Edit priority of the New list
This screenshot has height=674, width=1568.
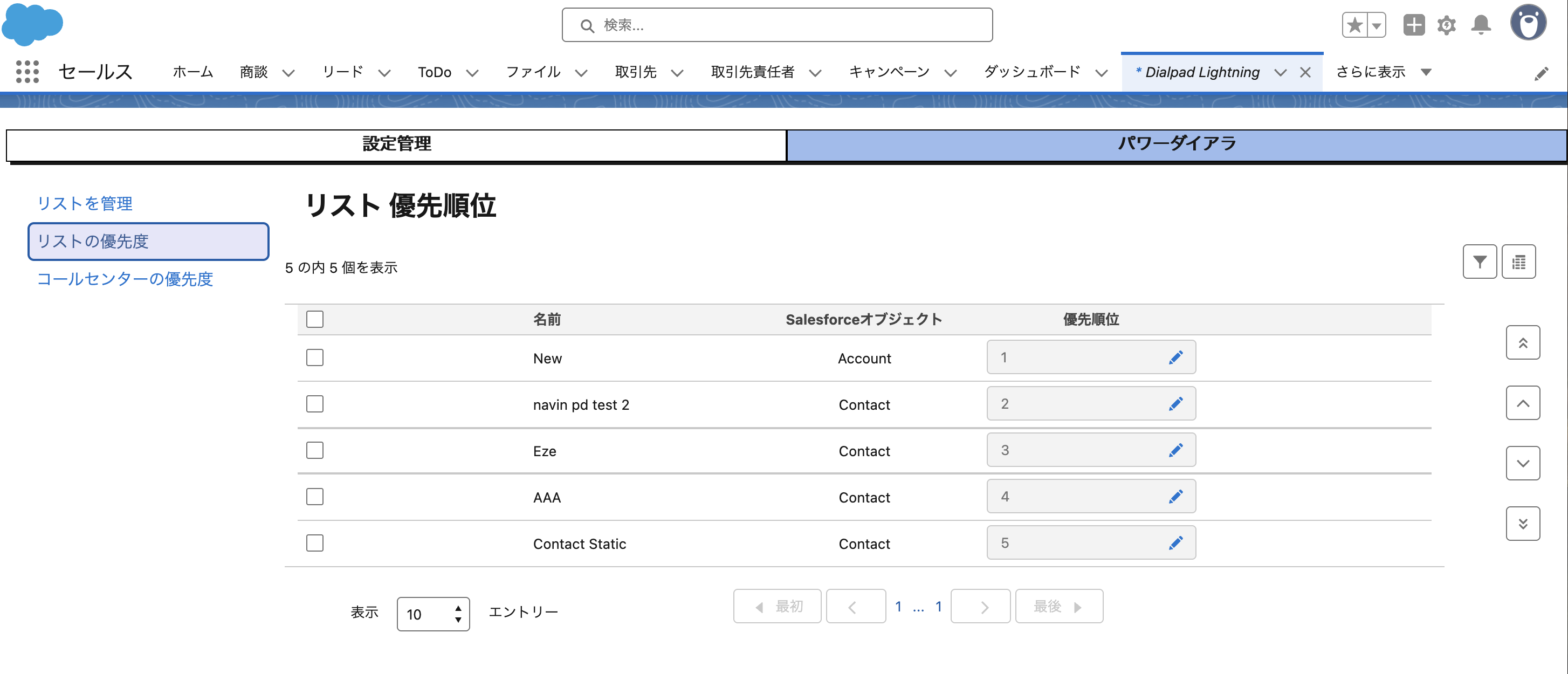tap(1176, 357)
